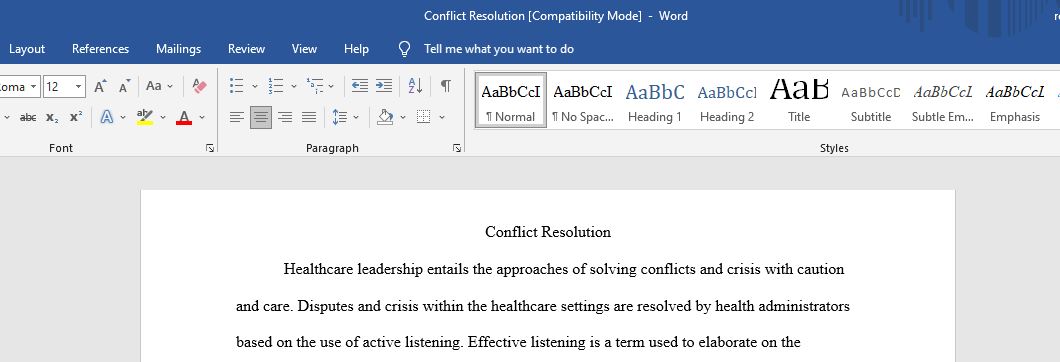Apply red font color

point(184,117)
